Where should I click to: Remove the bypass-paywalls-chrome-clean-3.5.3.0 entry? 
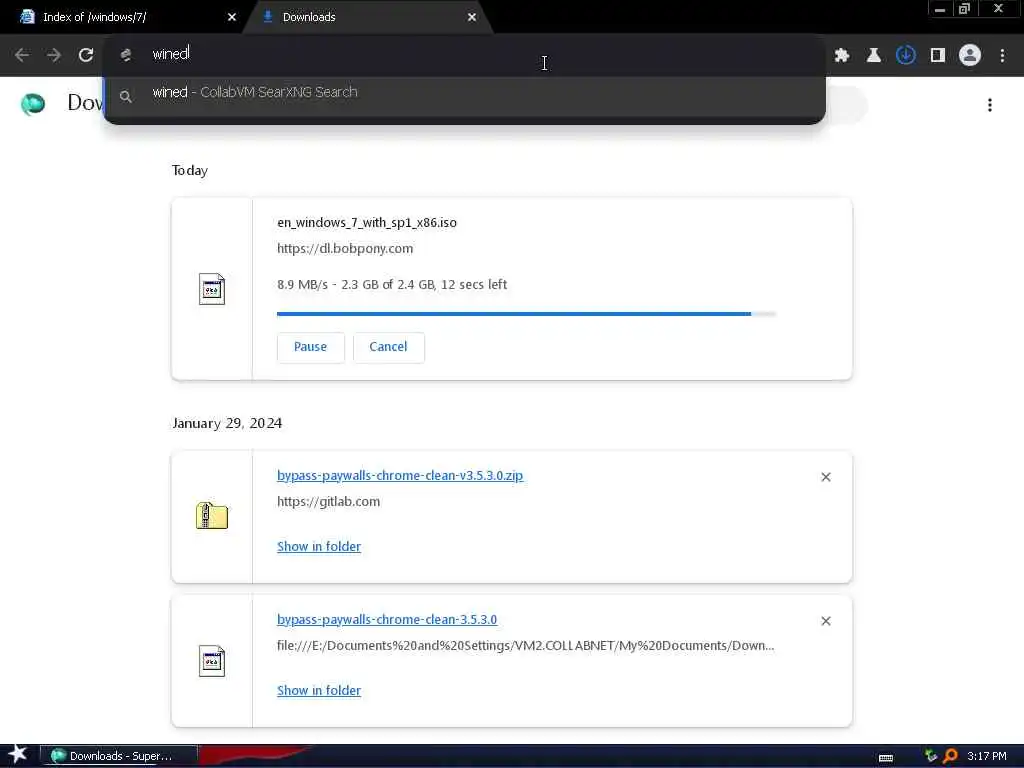(x=826, y=621)
